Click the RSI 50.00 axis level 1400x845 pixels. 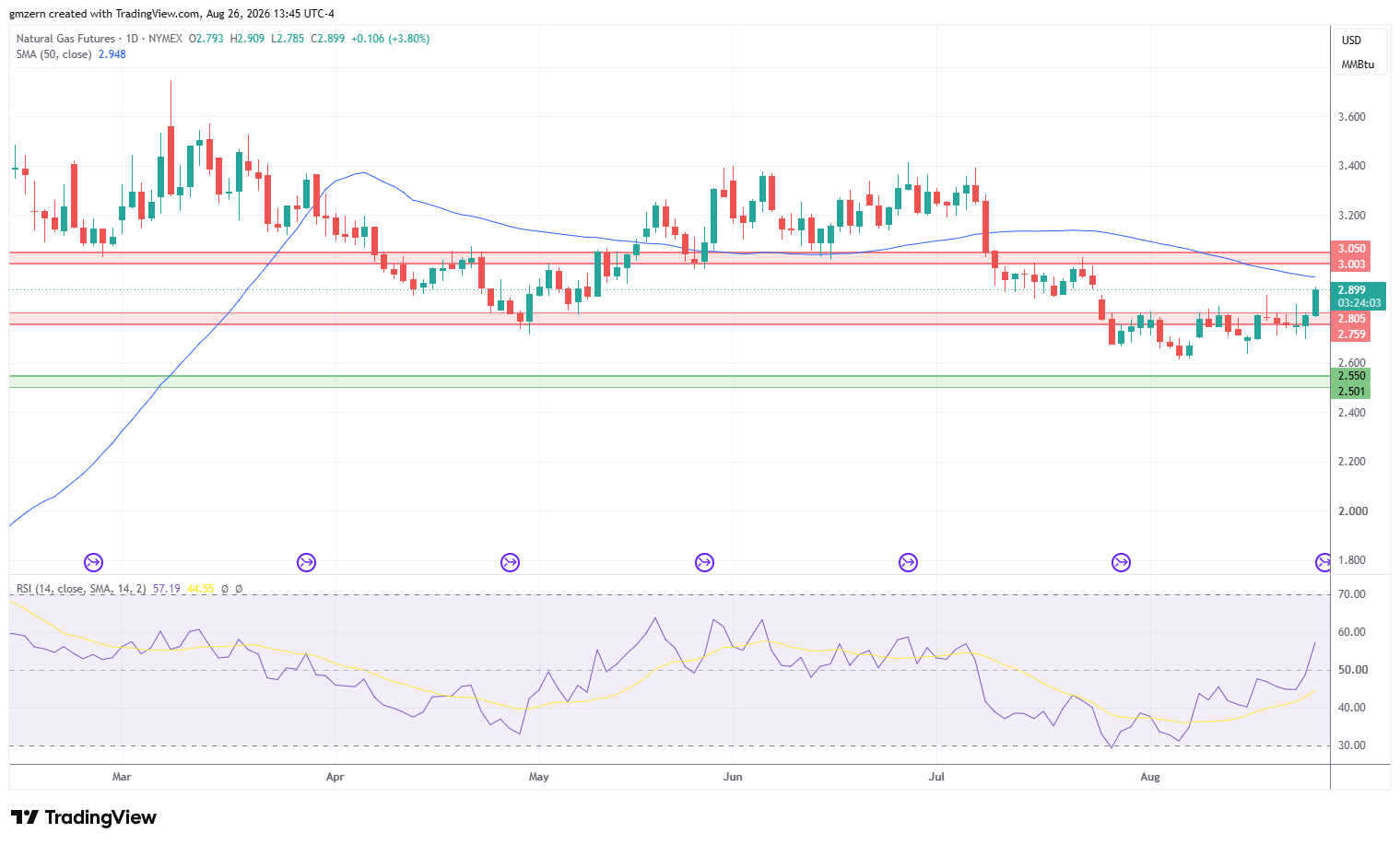point(1352,670)
